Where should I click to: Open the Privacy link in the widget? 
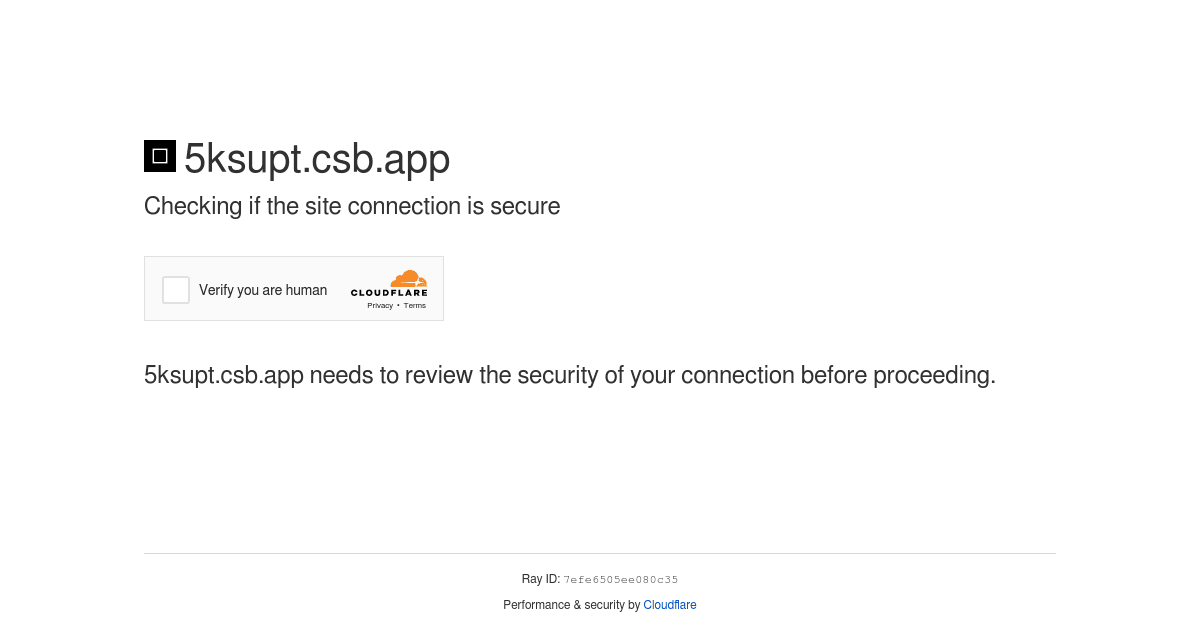(x=380, y=306)
